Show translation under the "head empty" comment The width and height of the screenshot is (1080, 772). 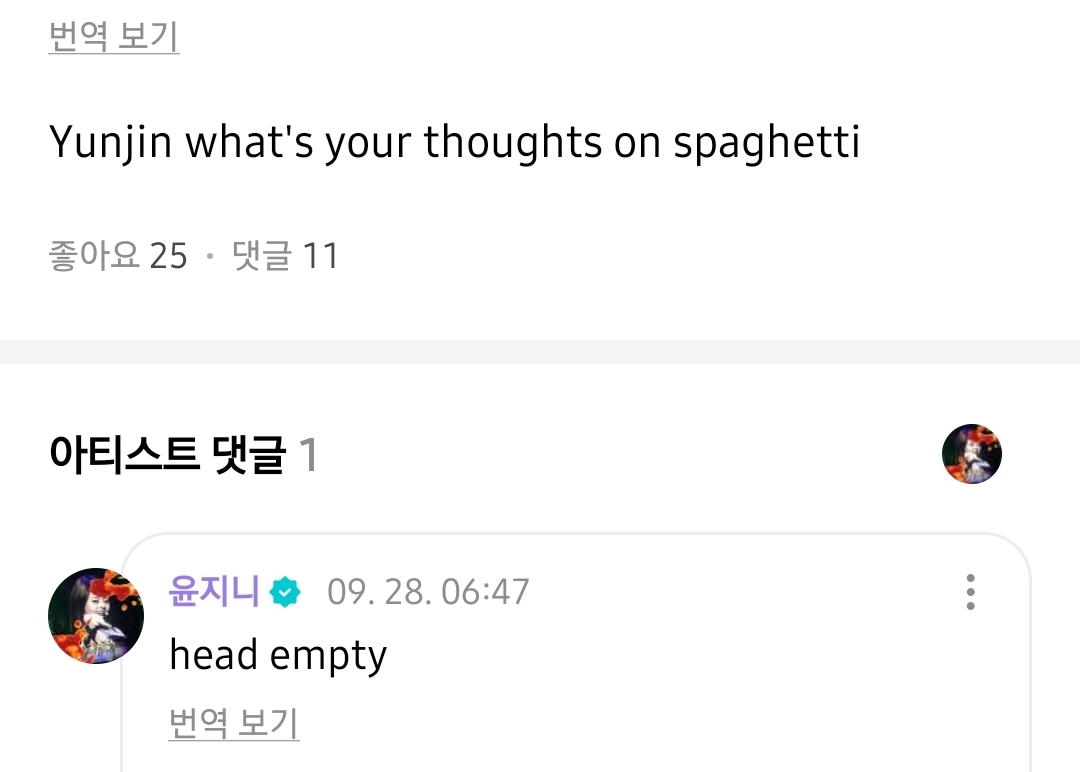(234, 723)
